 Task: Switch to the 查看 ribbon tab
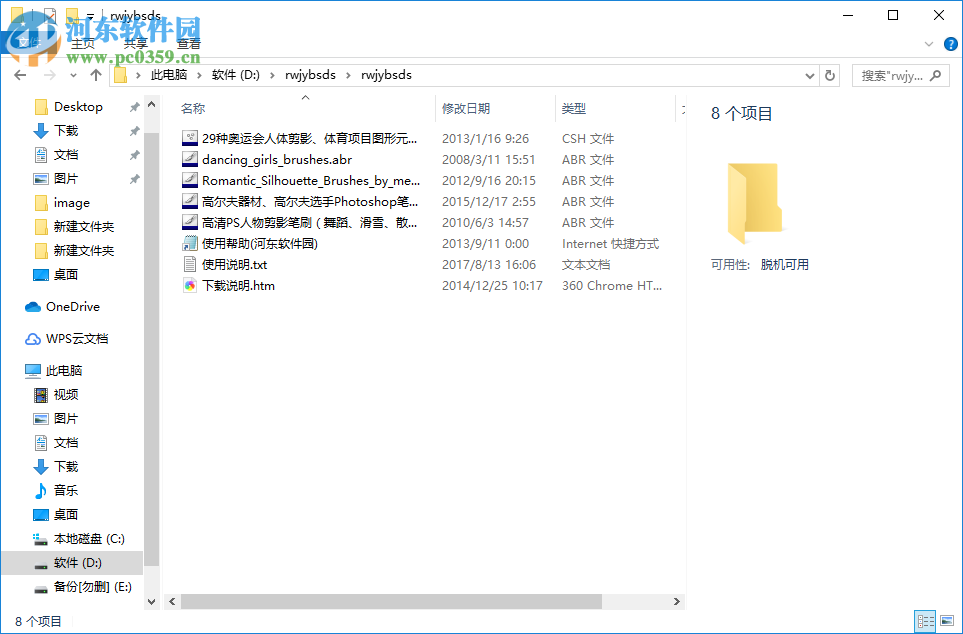point(189,44)
